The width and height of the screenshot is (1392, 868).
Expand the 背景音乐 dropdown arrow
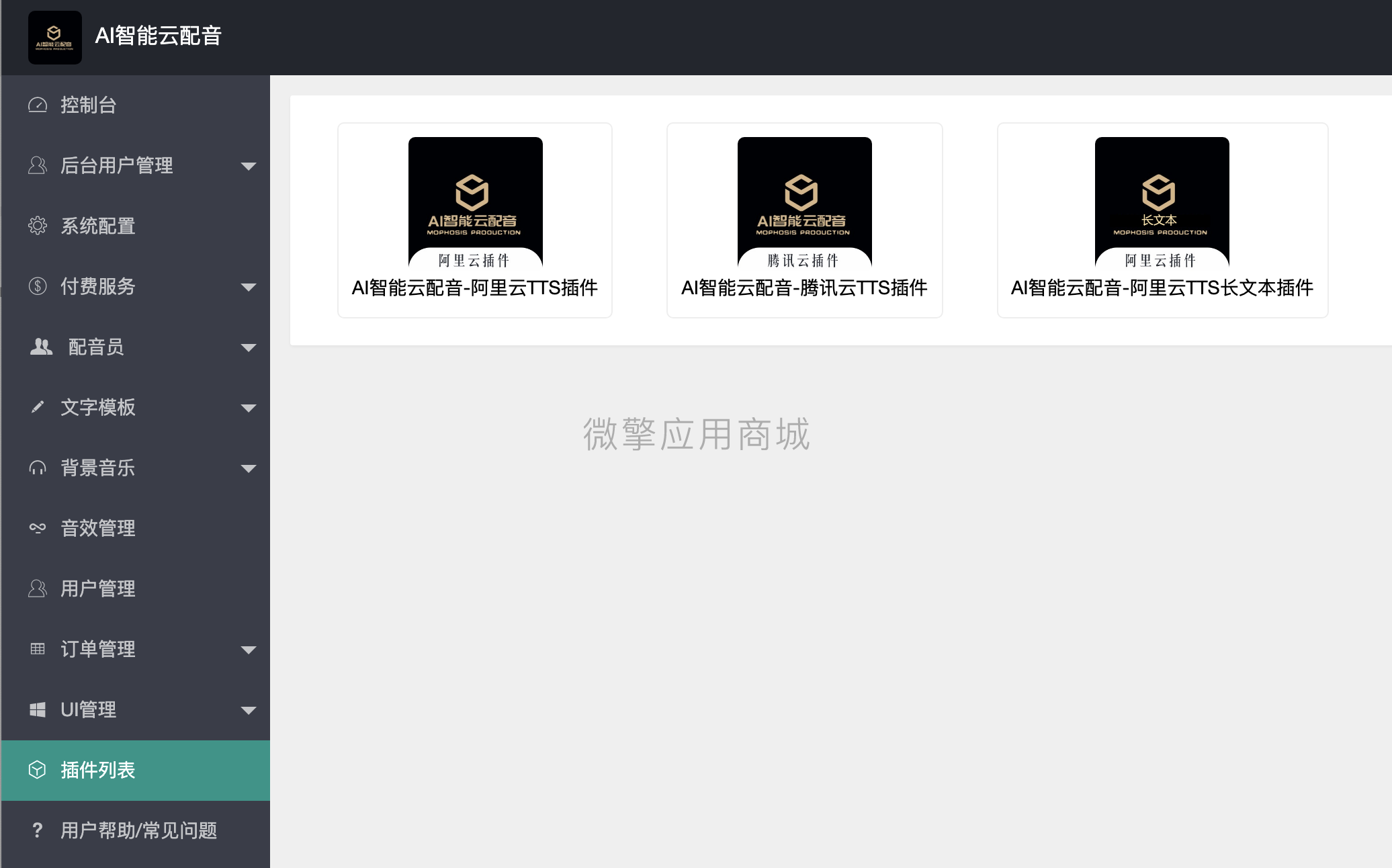(249, 468)
